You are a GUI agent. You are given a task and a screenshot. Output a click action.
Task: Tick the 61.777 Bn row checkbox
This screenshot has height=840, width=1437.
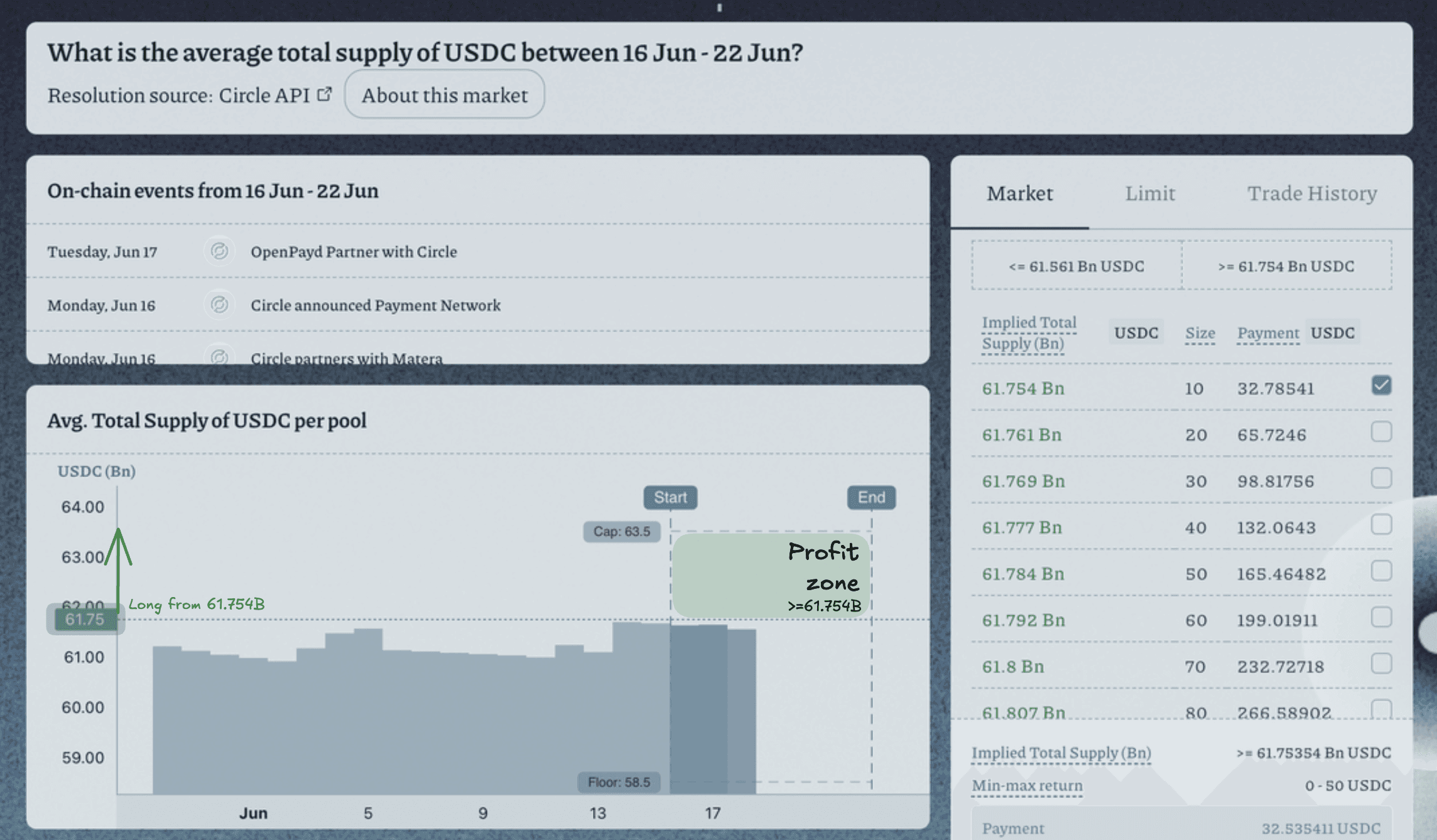click(1381, 524)
